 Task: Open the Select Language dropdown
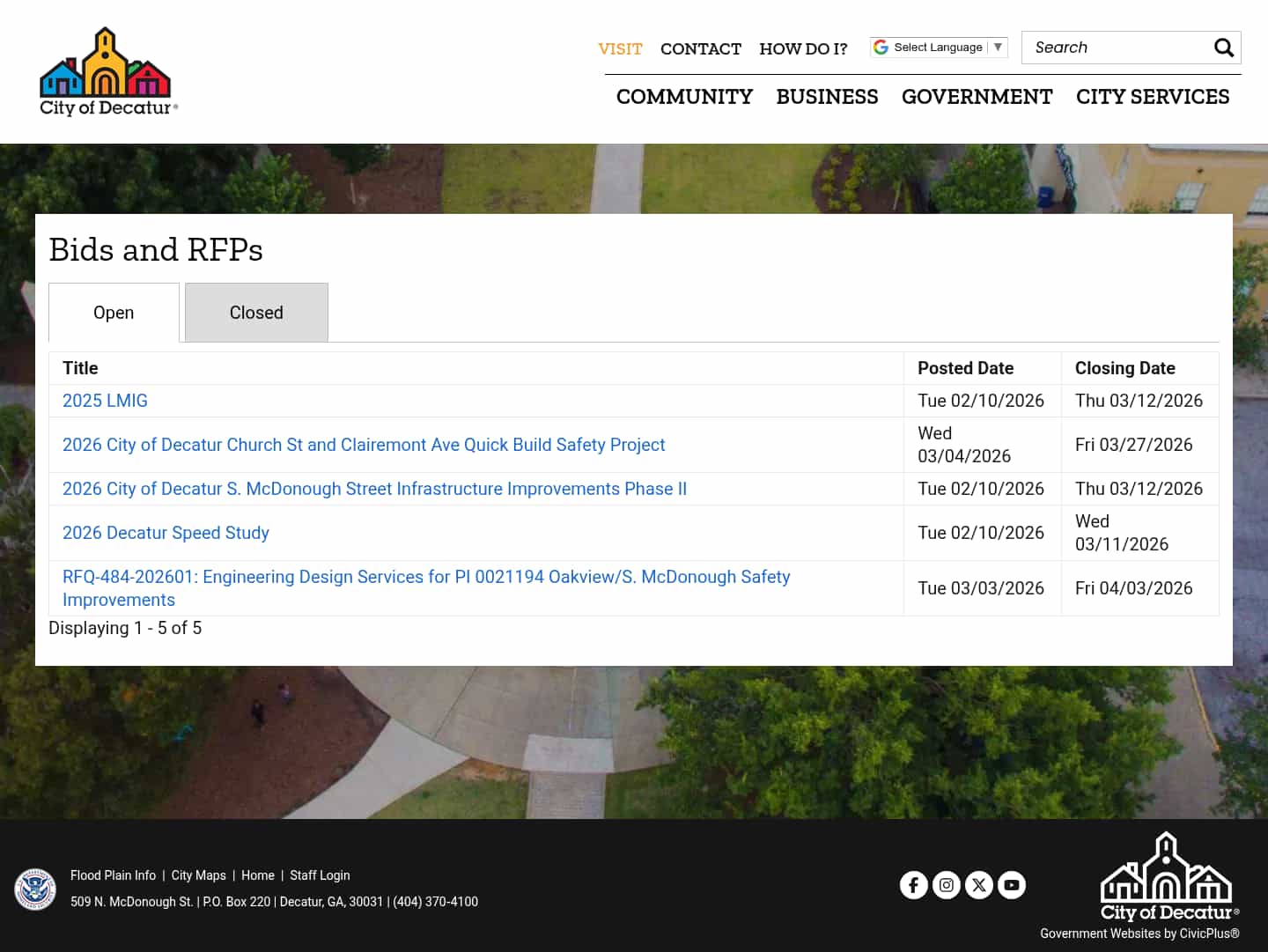[939, 47]
